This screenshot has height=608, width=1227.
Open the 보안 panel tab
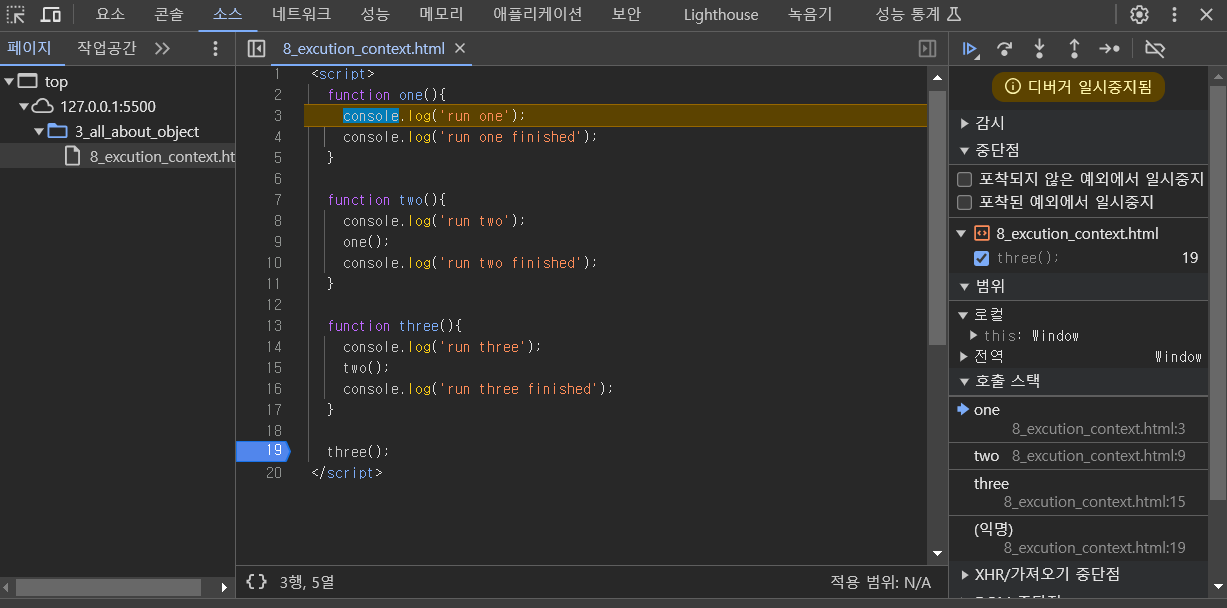[626, 15]
